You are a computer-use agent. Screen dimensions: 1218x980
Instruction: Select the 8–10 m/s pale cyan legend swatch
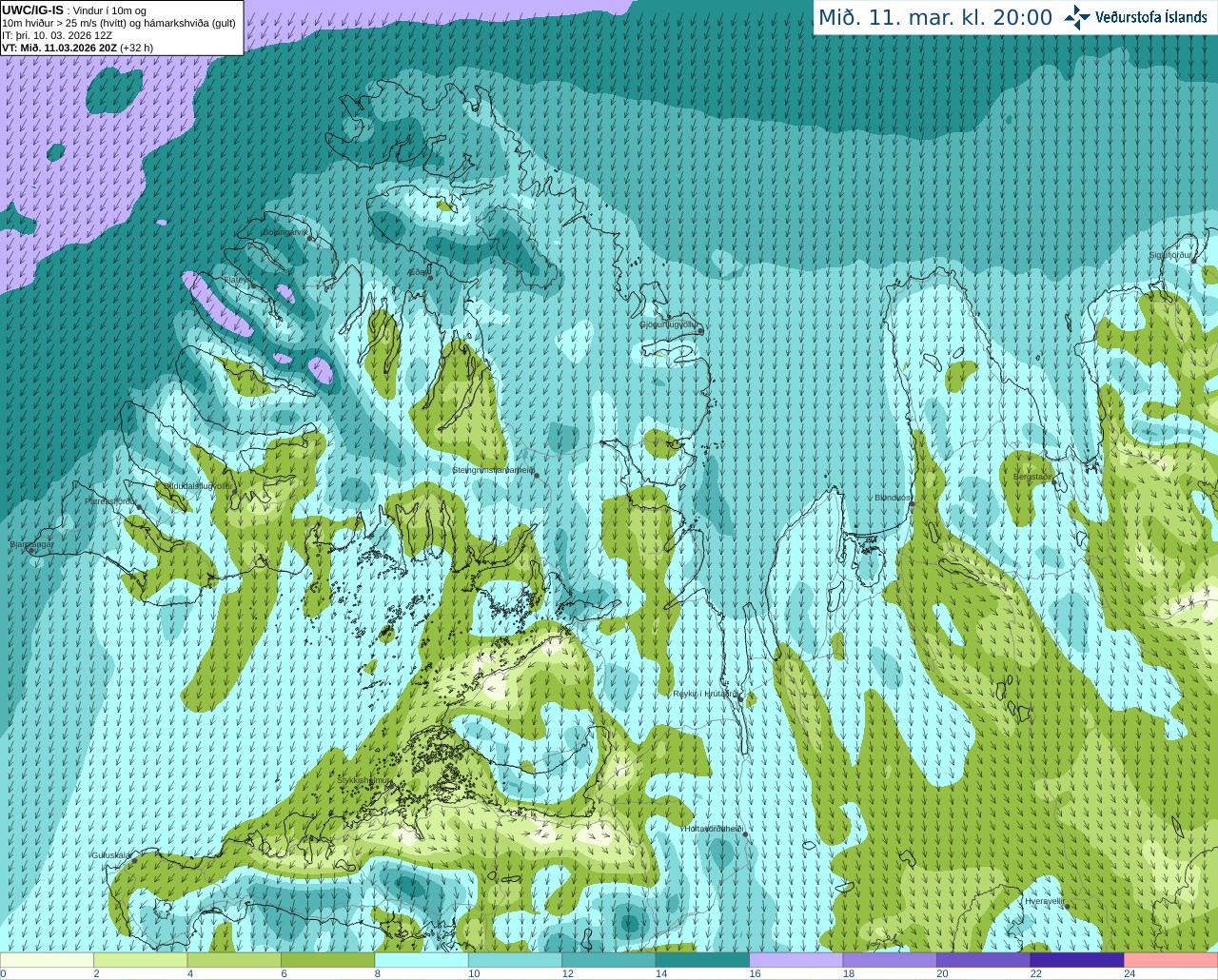click(x=422, y=960)
